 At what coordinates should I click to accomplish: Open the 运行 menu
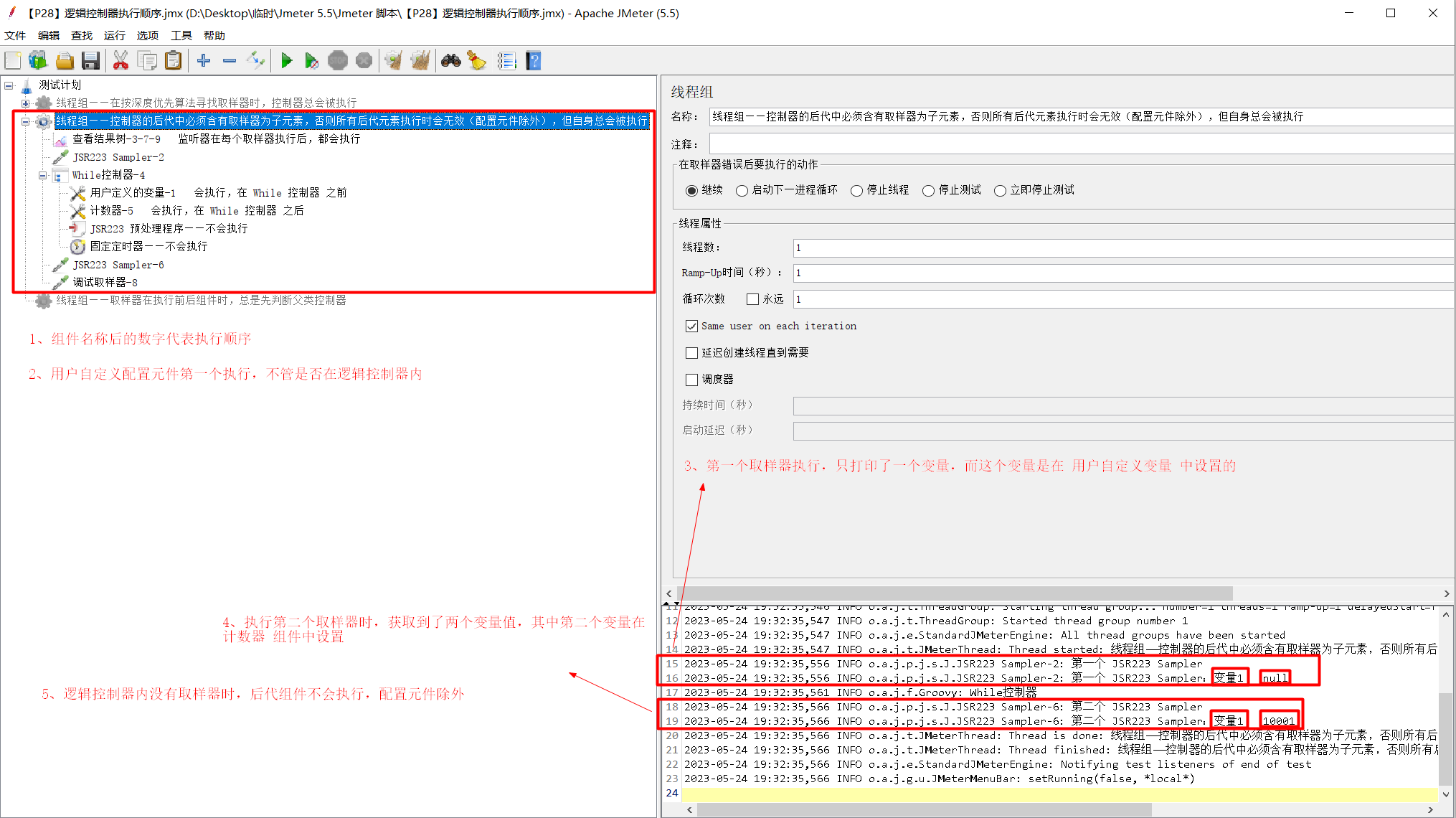[x=115, y=35]
